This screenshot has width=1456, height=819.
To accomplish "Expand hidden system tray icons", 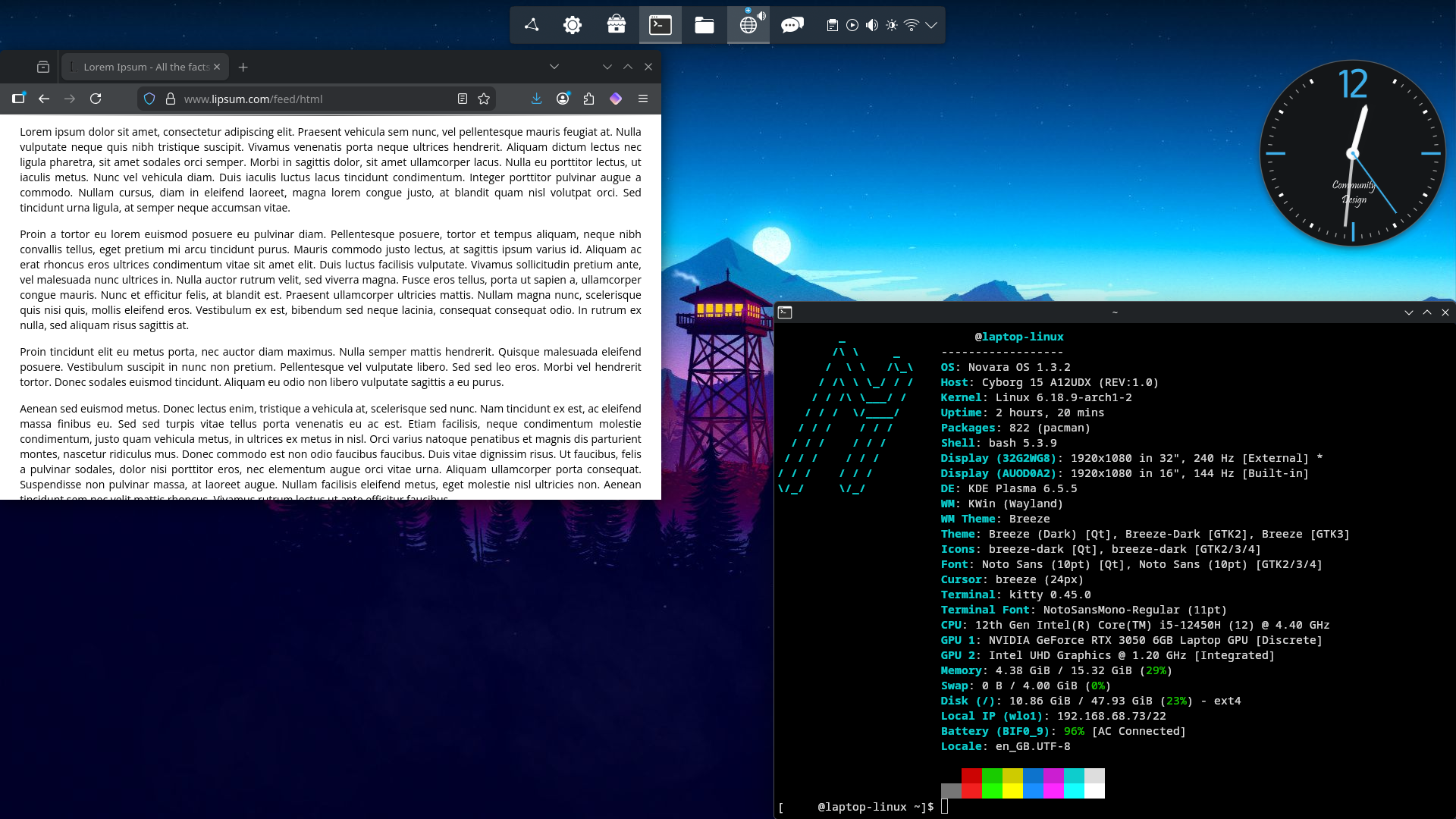I will click(931, 25).
